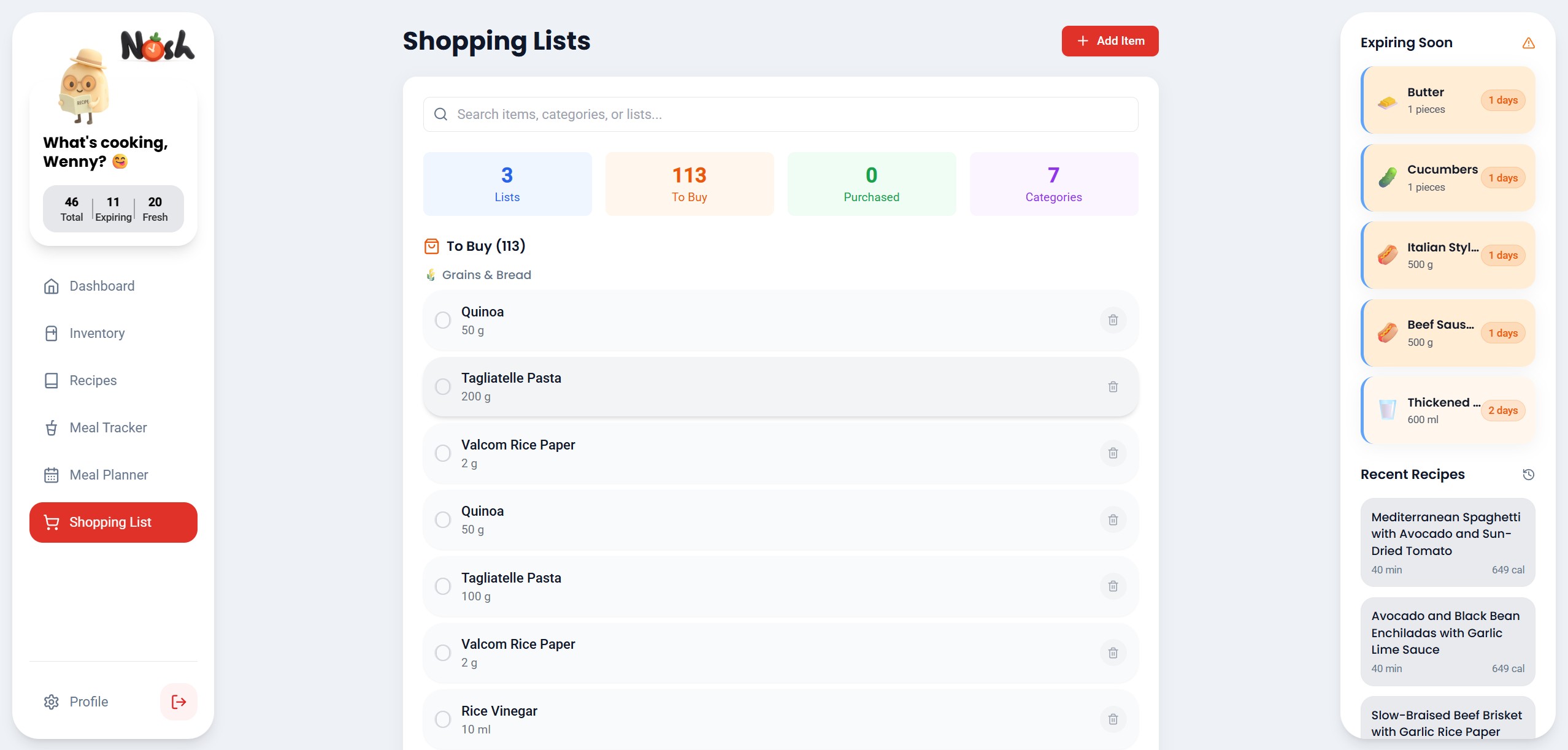Open the Butter expiring item card
1568x750 pixels.
(1448, 101)
